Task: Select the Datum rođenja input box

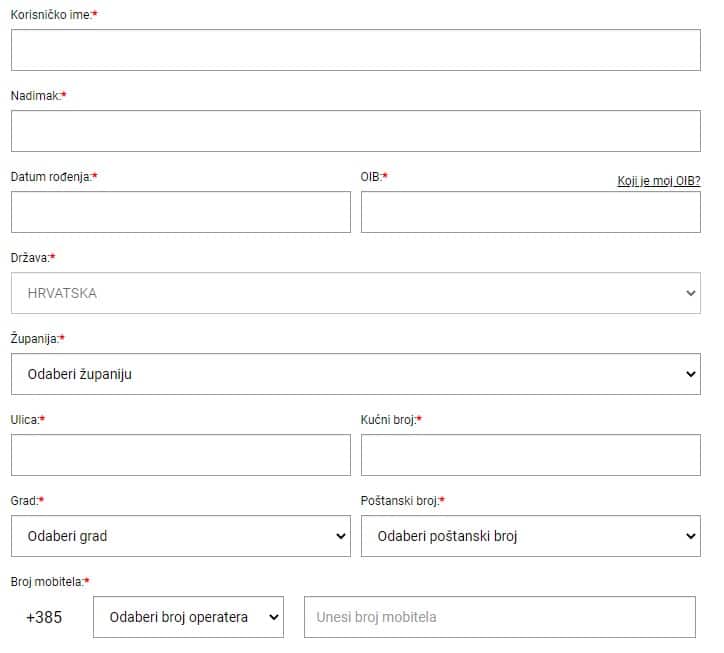Action: (x=181, y=212)
